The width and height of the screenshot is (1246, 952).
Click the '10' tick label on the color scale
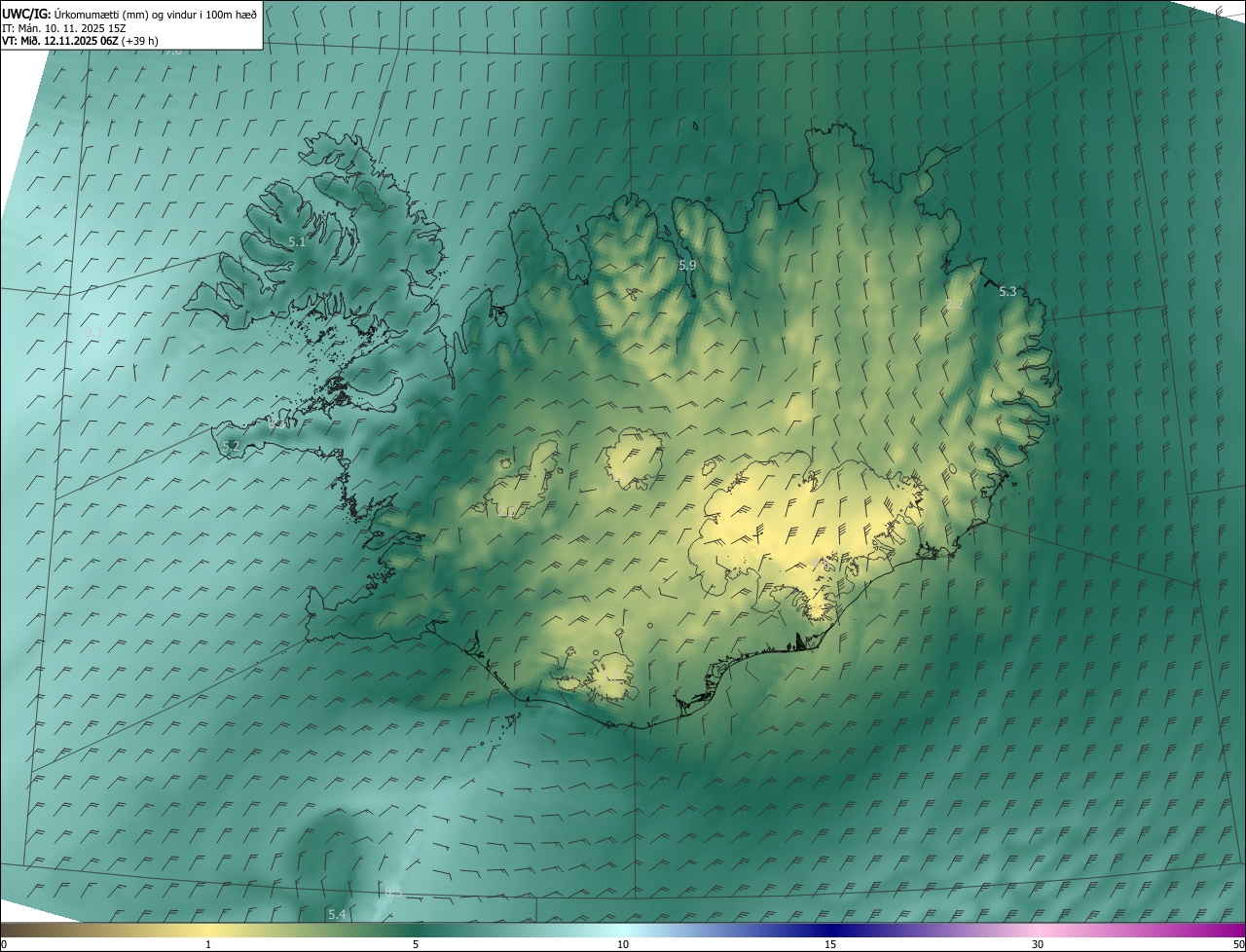(623, 944)
